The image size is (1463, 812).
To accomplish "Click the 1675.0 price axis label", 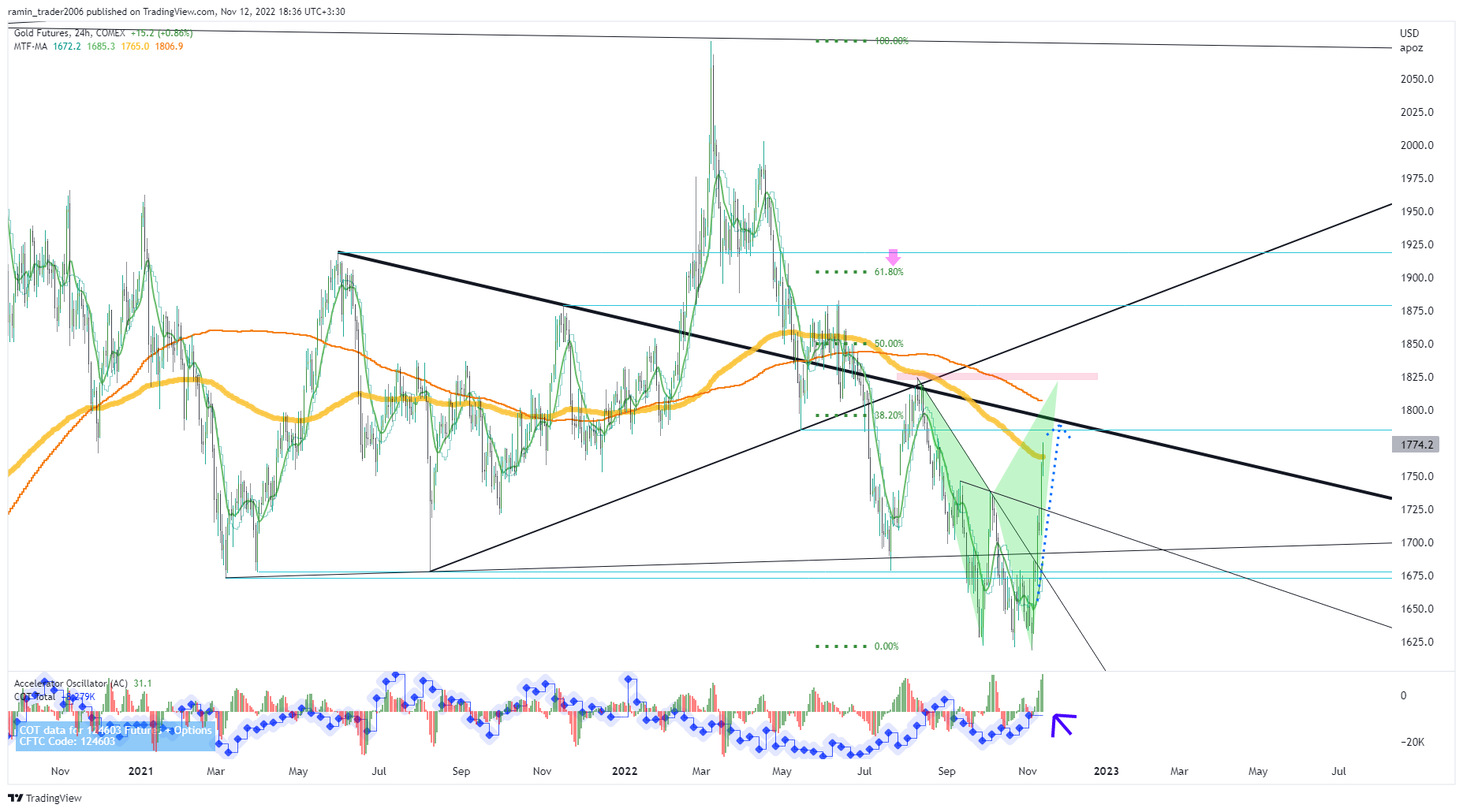I will coord(1417,575).
